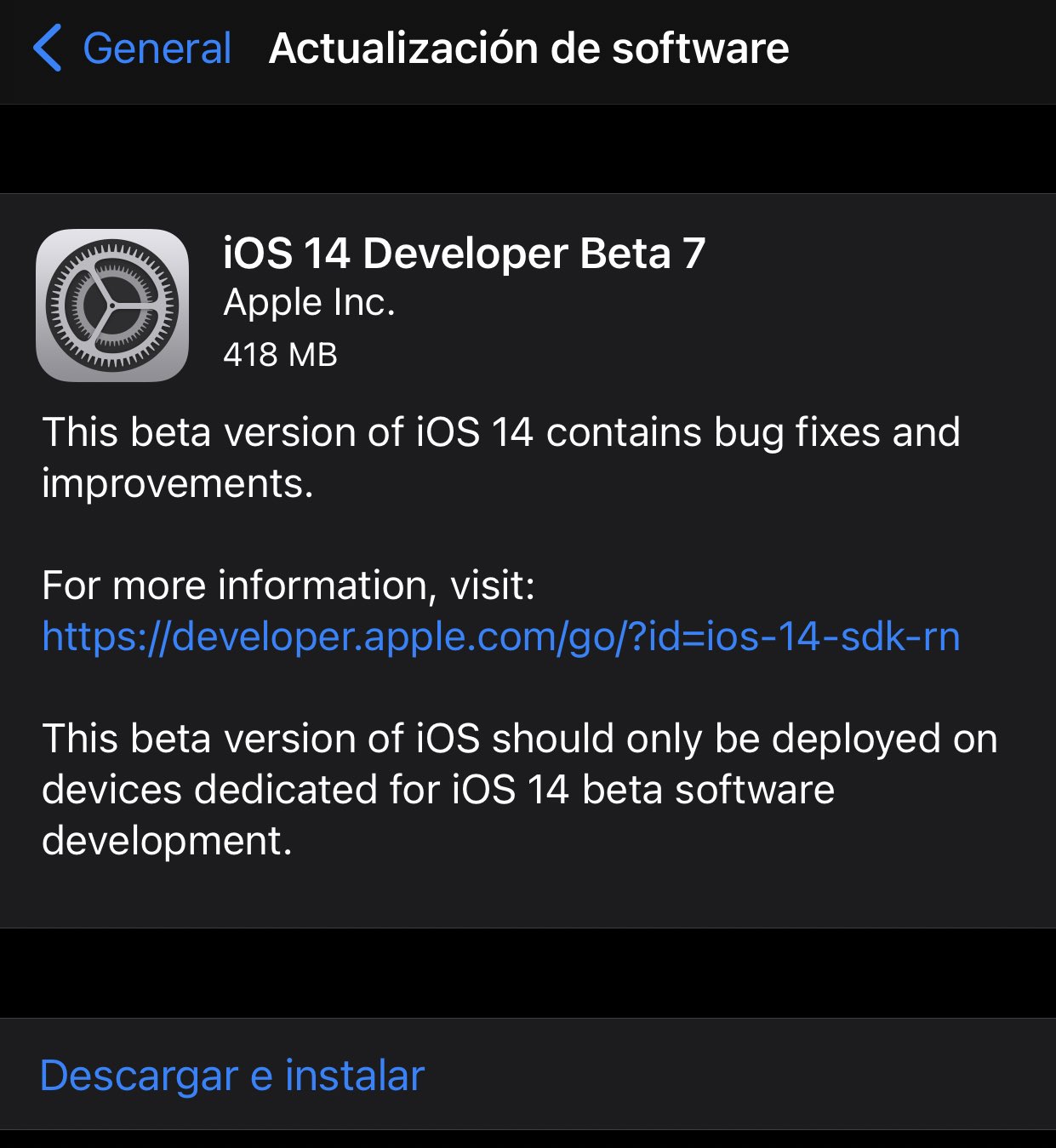Tap the black spacer above Descargar e instalar
This screenshot has width=1056, height=1148.
click(x=528, y=973)
